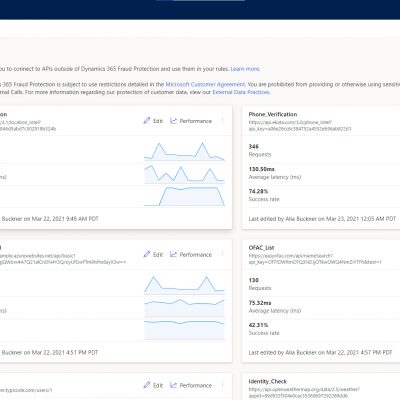Select the Phone_Verification card title

(273, 114)
